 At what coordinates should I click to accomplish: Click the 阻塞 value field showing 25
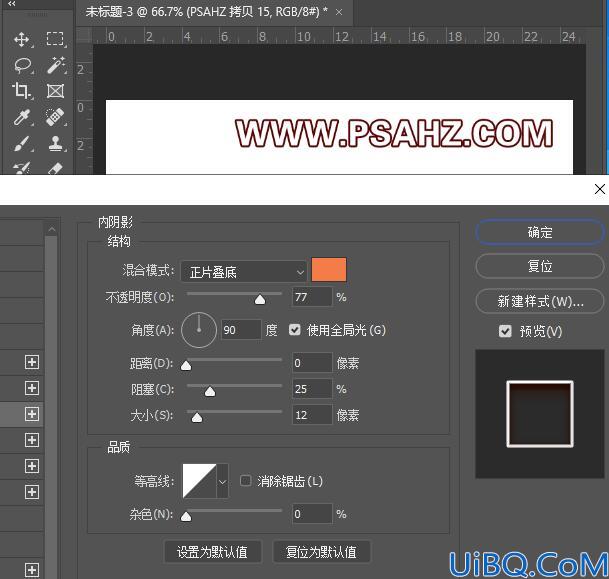tap(312, 389)
